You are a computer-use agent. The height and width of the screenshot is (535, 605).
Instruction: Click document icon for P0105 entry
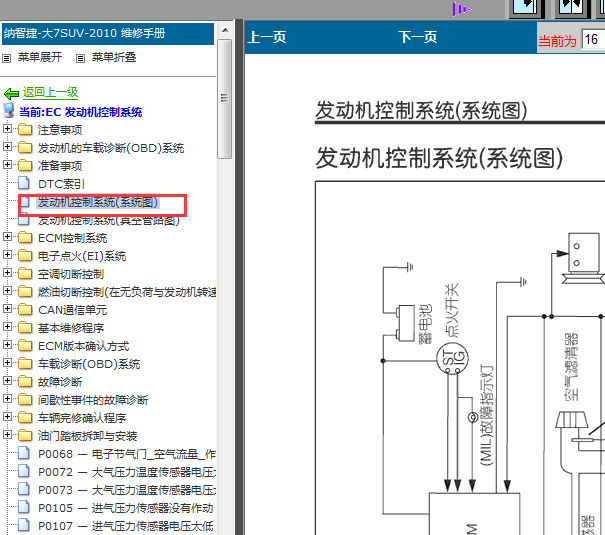click(24, 507)
